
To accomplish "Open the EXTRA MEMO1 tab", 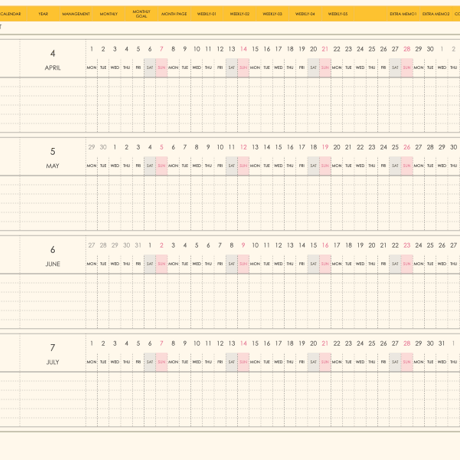I will [403, 14].
